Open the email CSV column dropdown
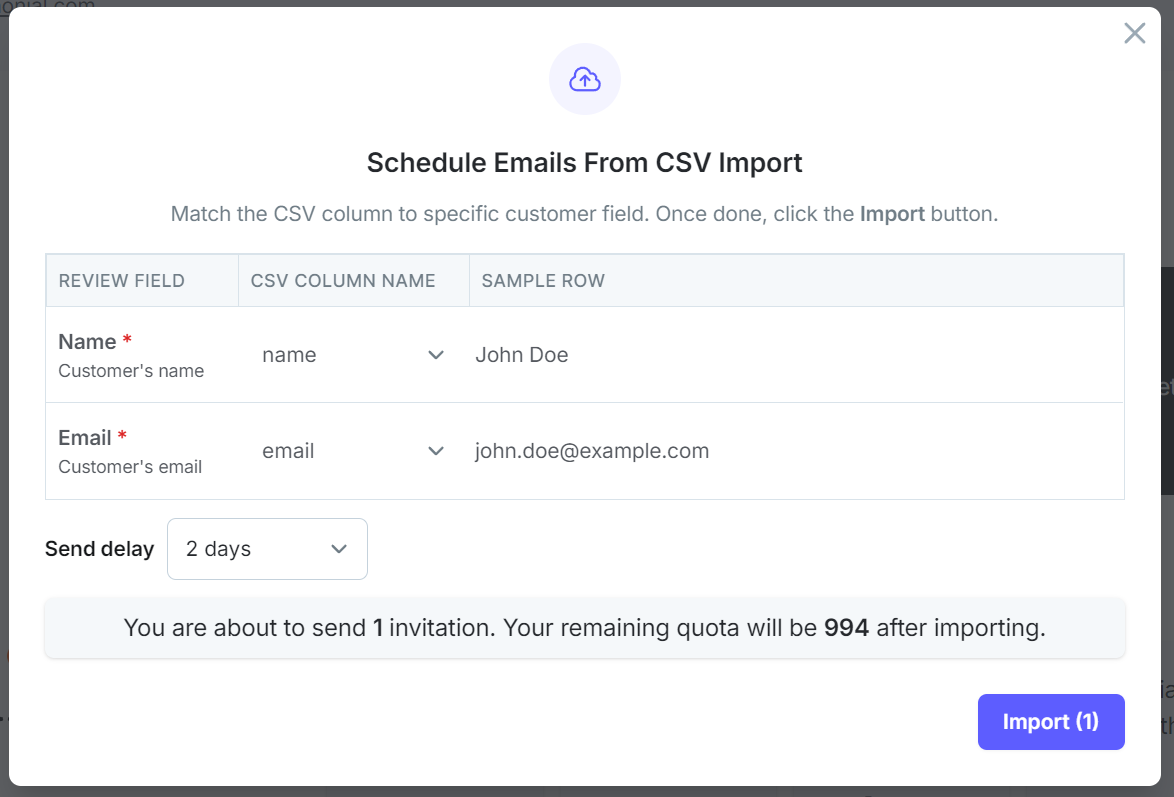This screenshot has height=797, width=1174. 353,451
